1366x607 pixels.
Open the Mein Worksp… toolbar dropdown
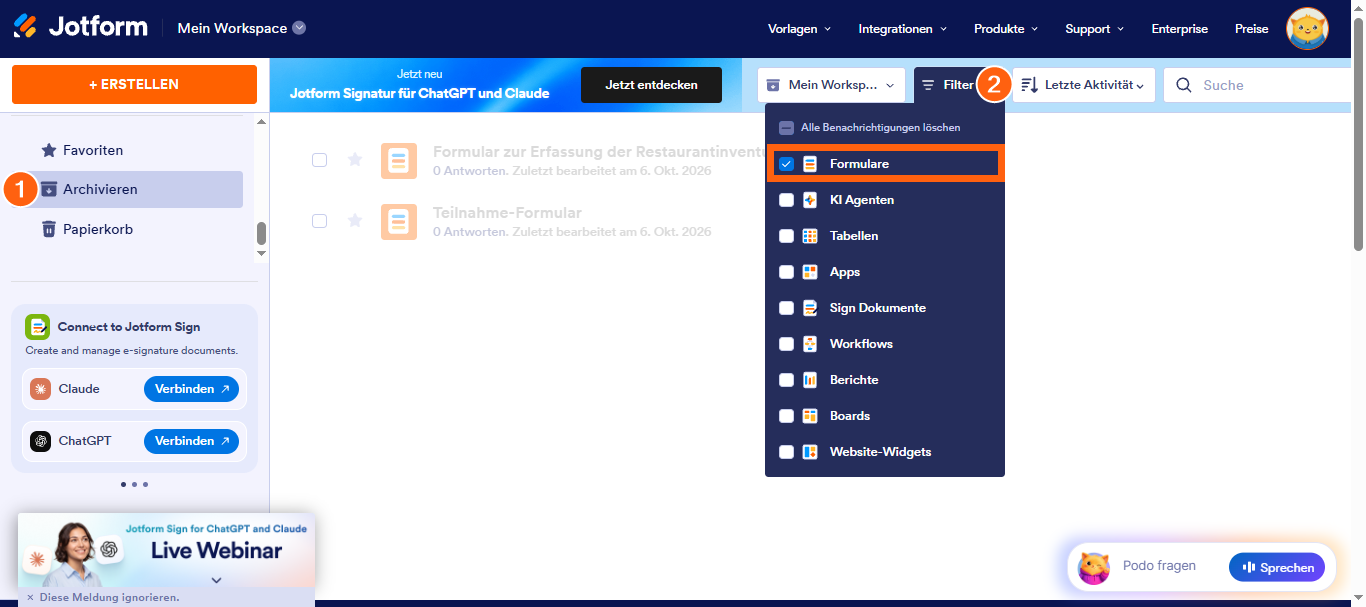(831, 85)
